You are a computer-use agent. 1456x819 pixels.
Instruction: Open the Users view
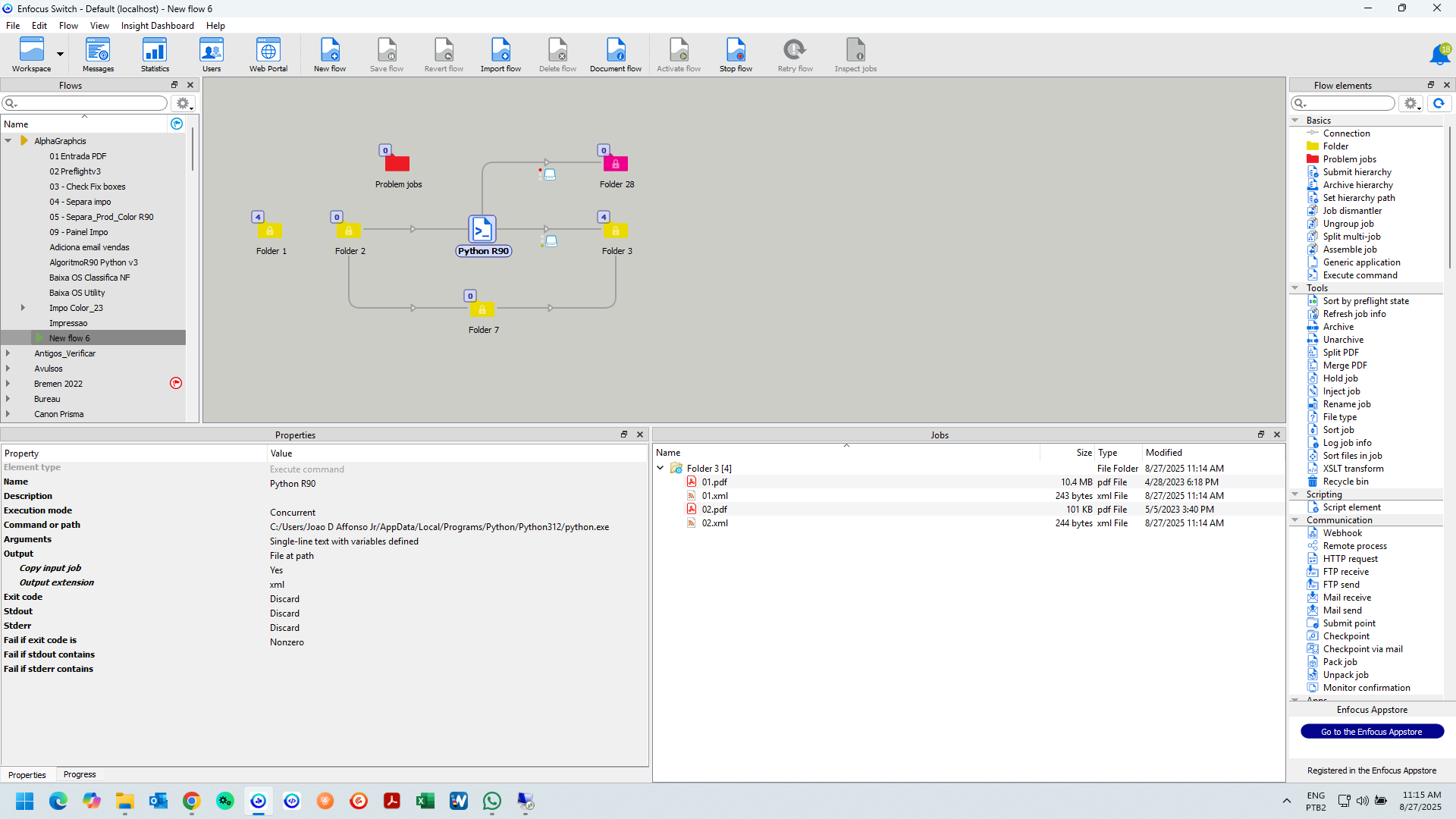pos(212,55)
